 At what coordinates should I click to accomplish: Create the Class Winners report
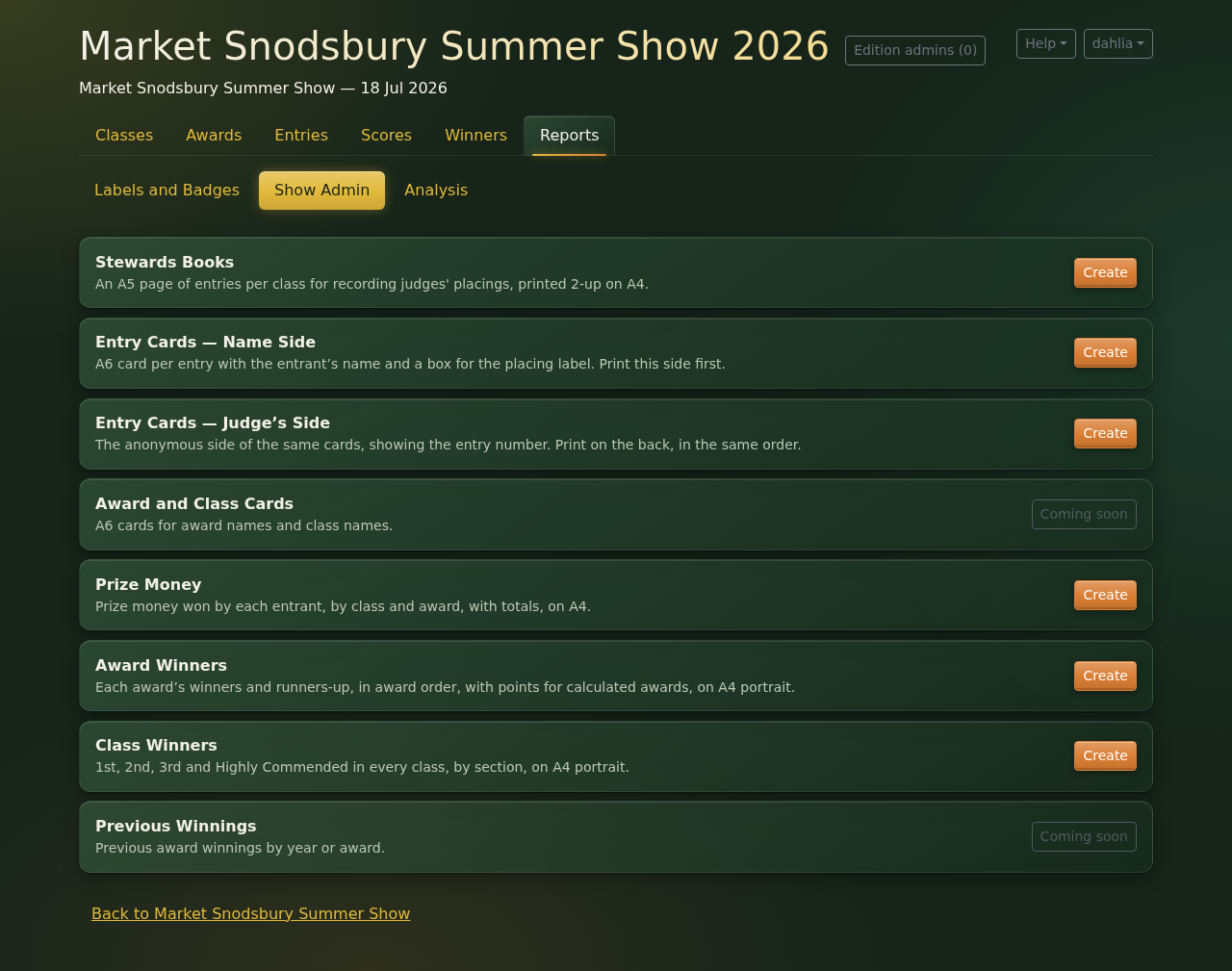click(1105, 755)
